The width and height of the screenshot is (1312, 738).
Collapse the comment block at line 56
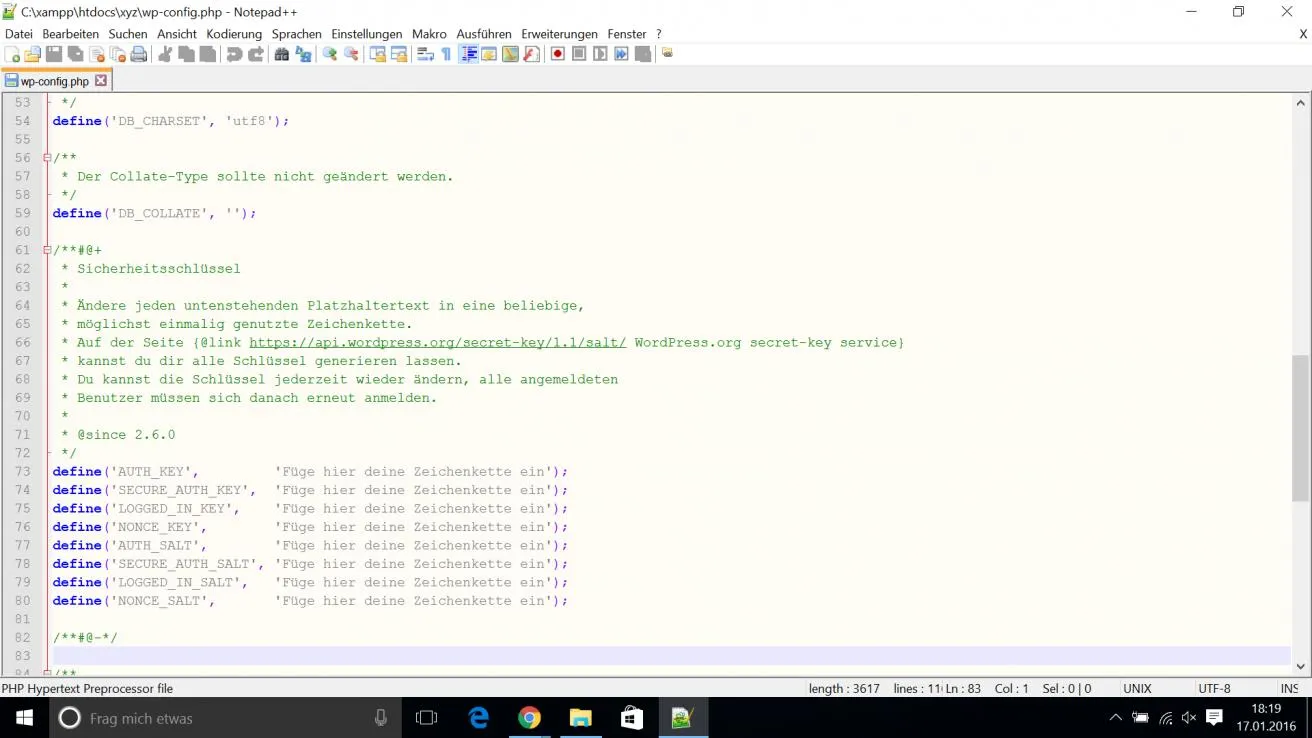pyautogui.click(x=47, y=158)
